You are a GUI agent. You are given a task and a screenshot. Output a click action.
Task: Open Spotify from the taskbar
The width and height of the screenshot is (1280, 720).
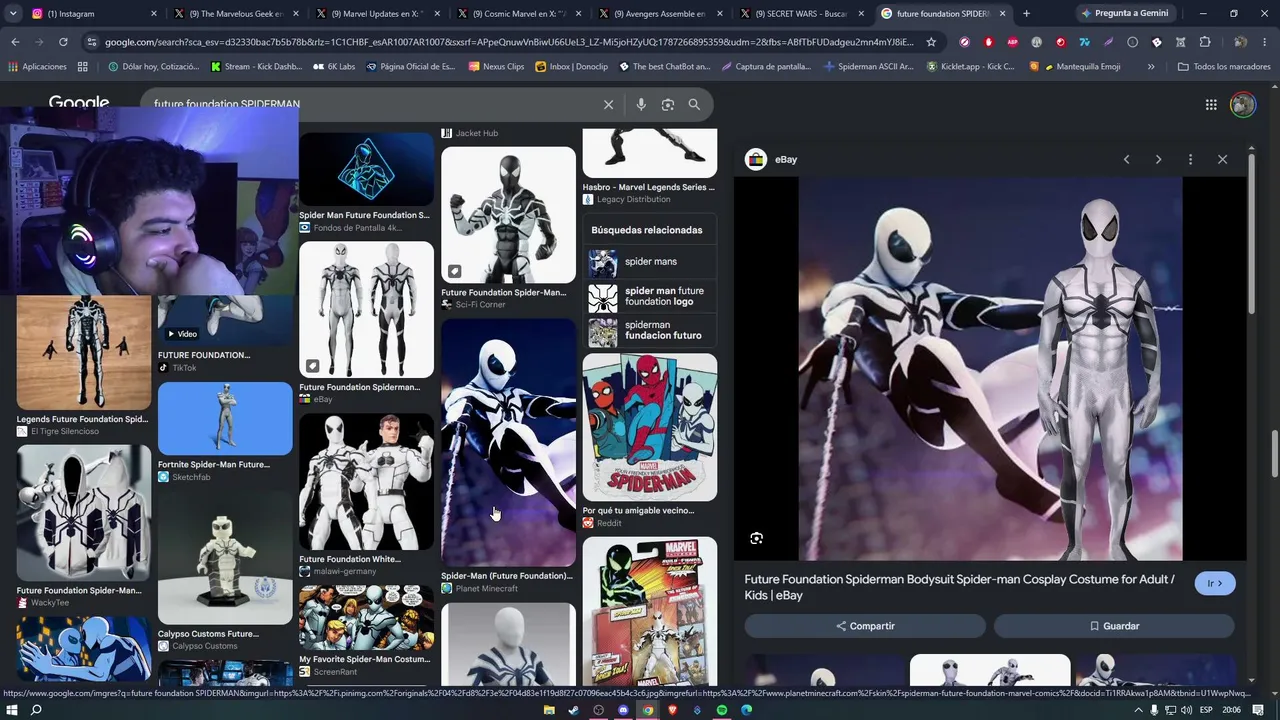tap(721, 710)
